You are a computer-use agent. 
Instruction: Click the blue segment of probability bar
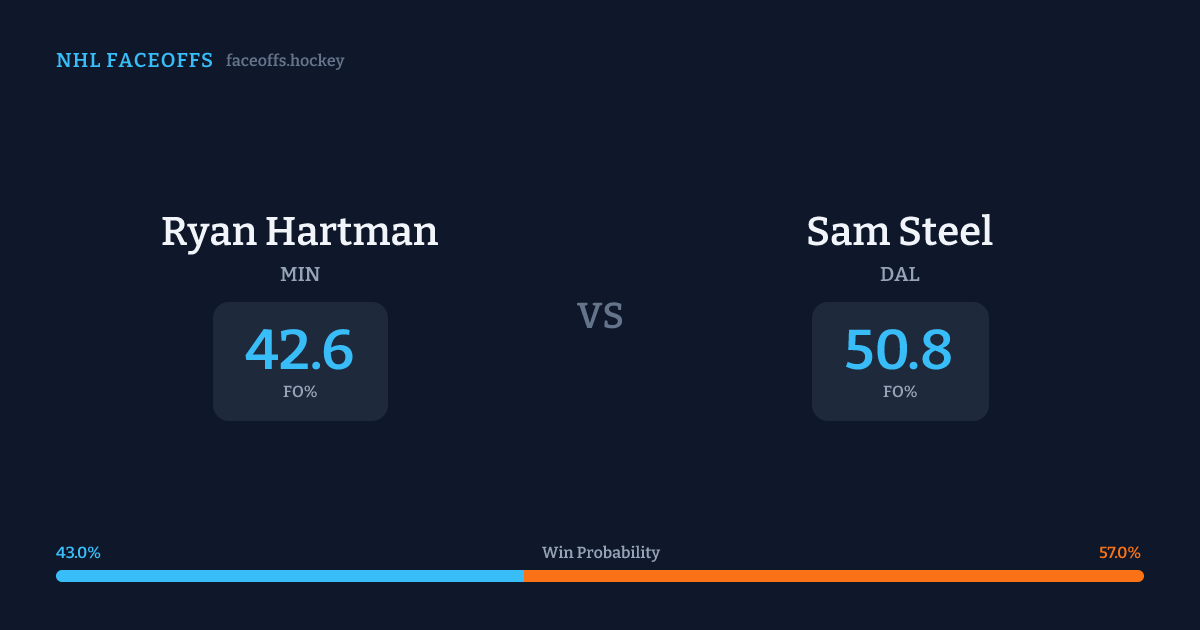click(290, 576)
